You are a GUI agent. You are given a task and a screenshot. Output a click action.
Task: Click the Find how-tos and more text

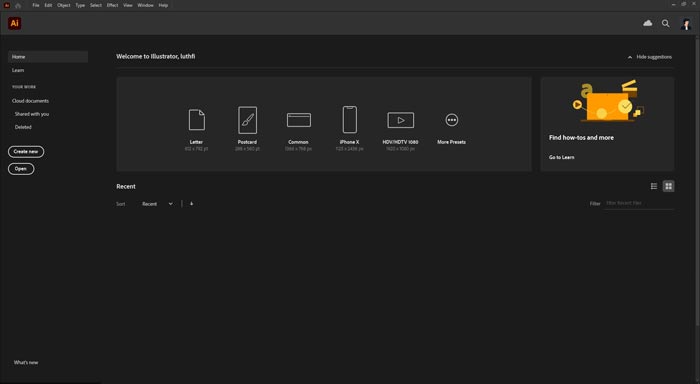point(581,138)
